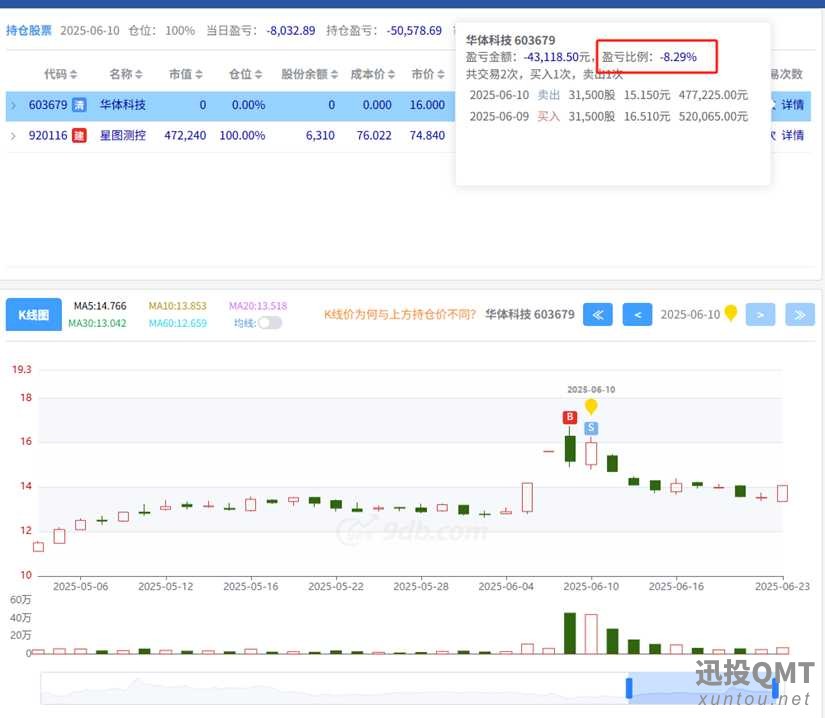This screenshot has height=718, width=825.
Task: Click the 星图测控 name cell
Action: point(123,136)
